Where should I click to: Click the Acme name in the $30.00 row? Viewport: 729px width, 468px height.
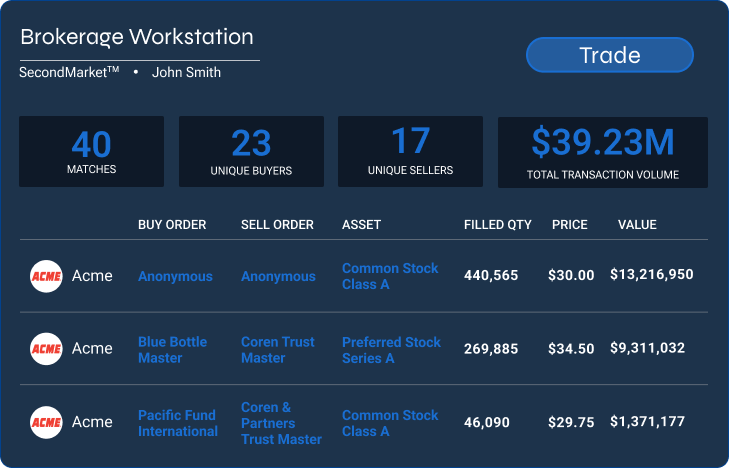click(92, 276)
